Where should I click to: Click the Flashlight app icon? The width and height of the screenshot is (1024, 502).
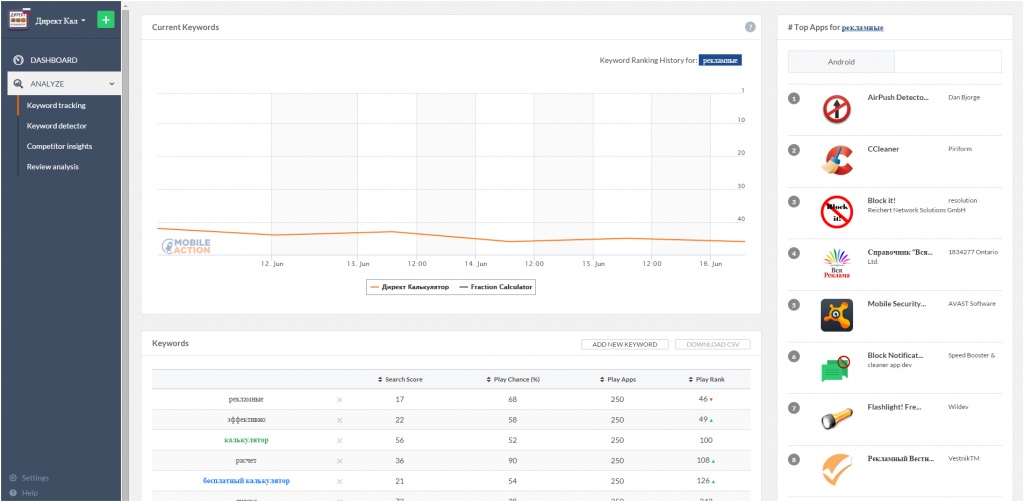pos(837,418)
